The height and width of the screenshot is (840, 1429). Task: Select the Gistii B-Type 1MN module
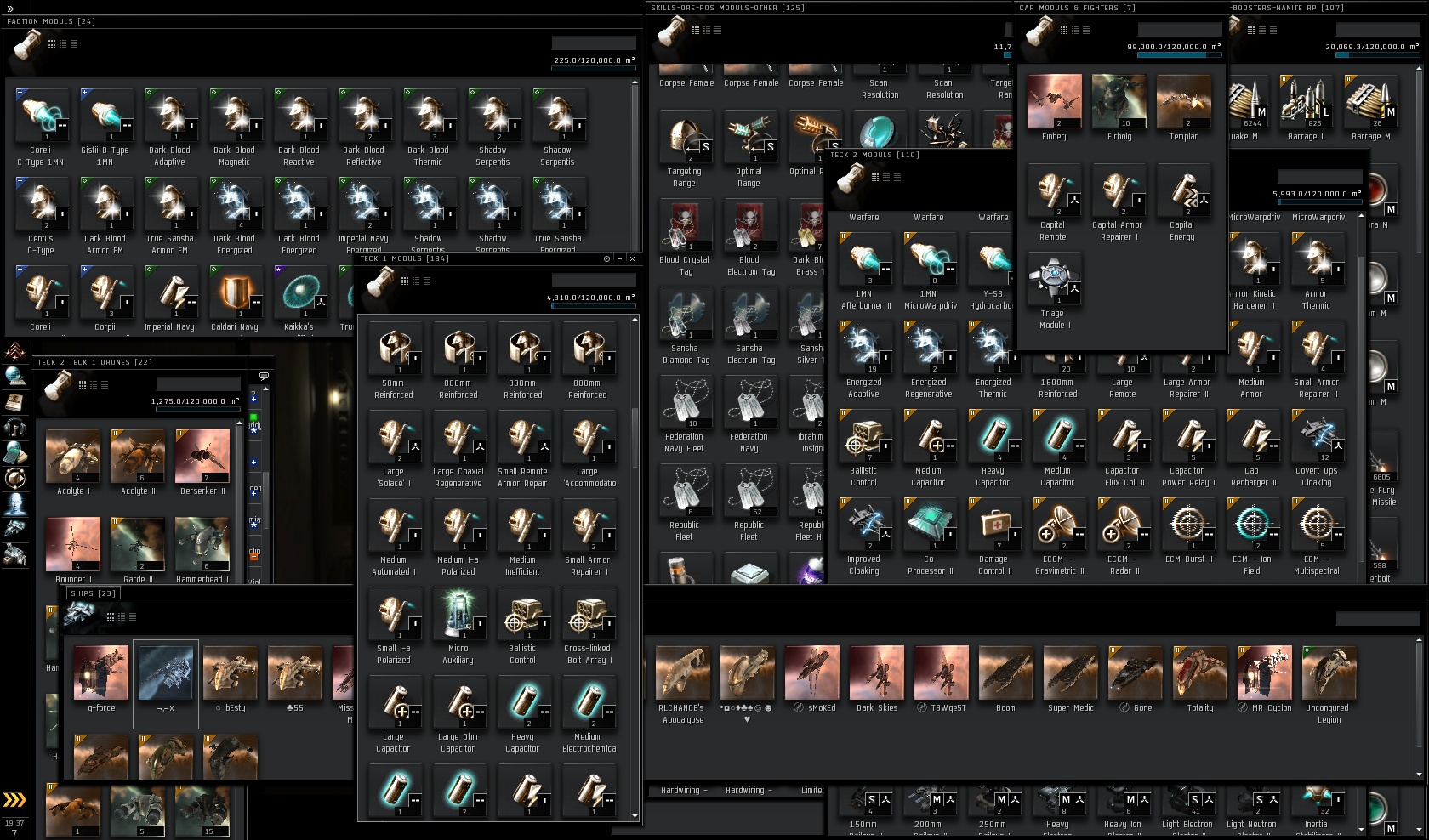(x=106, y=116)
